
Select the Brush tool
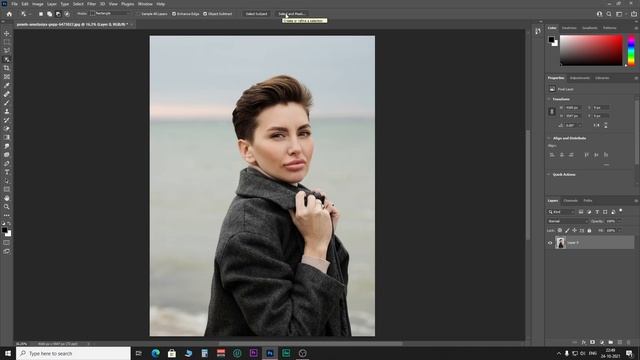(x=7, y=103)
